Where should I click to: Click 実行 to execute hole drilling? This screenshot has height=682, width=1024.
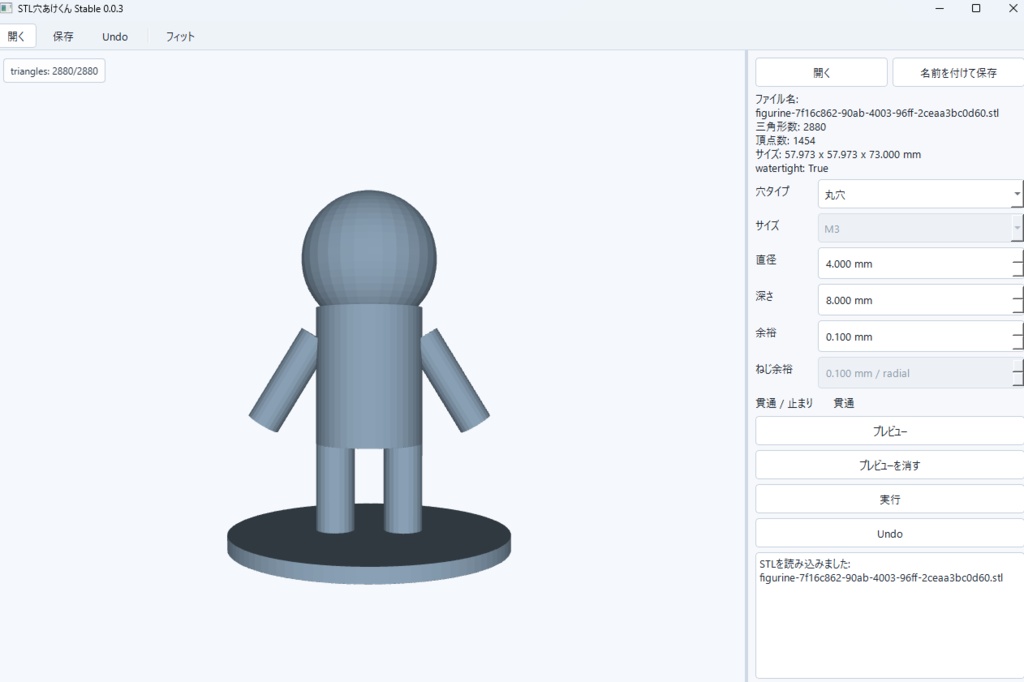point(889,499)
